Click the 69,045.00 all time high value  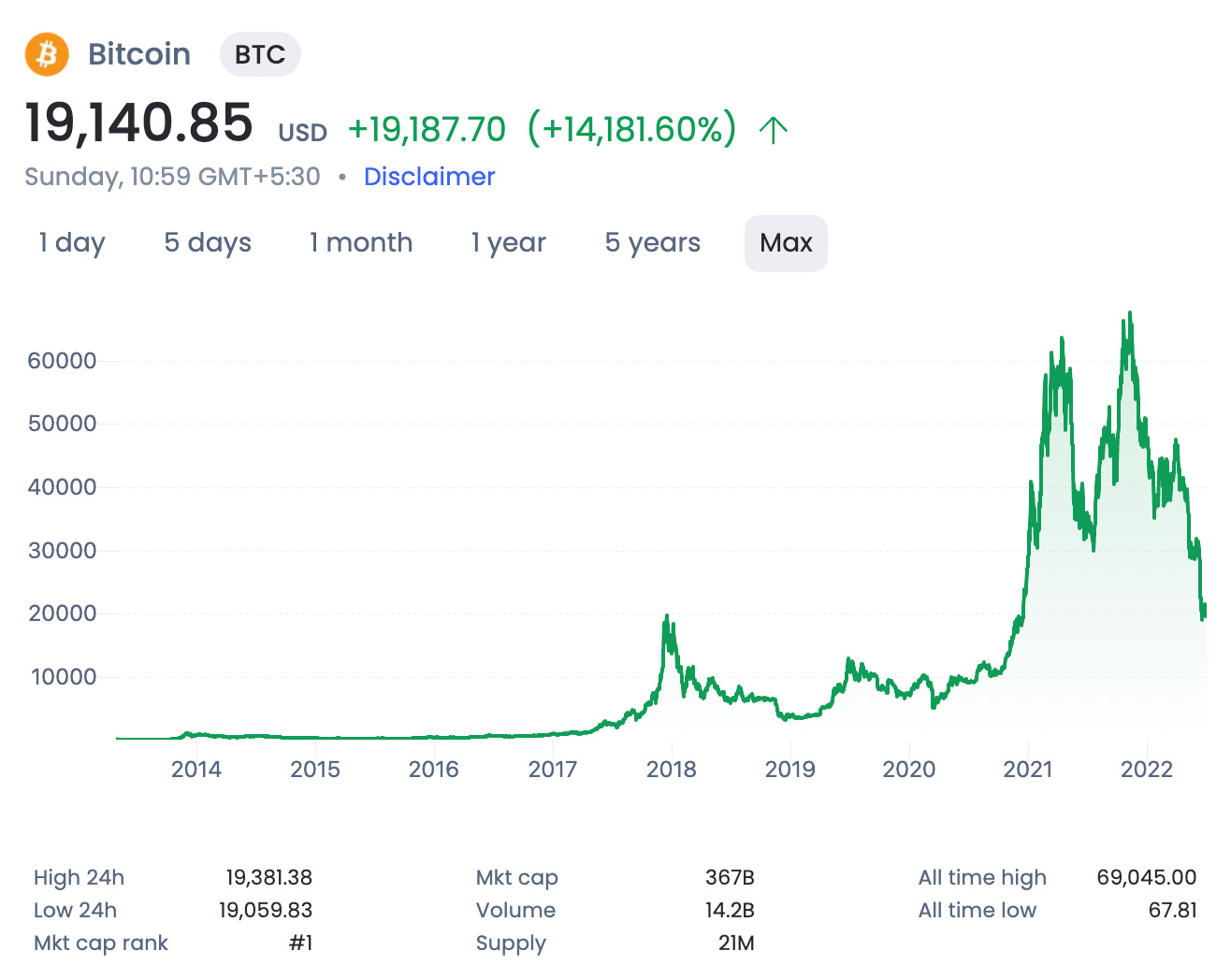point(1147,878)
